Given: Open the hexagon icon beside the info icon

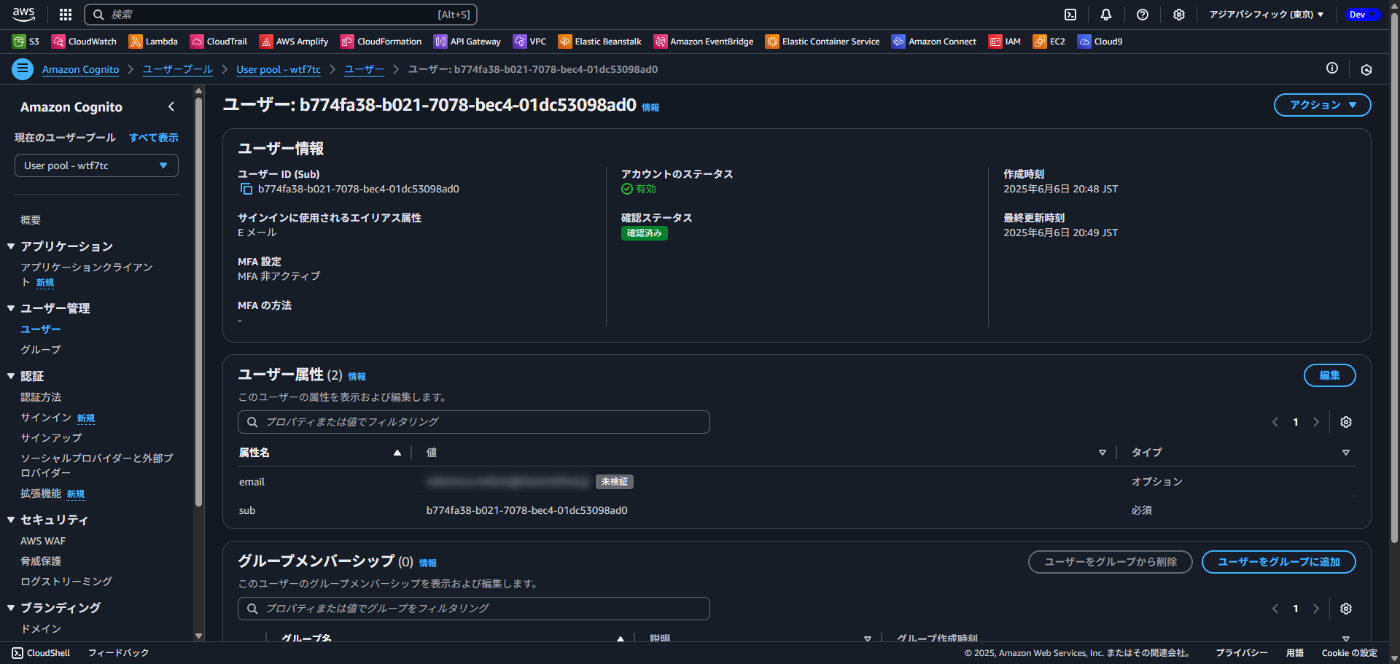Looking at the screenshot, I should 1367,69.
